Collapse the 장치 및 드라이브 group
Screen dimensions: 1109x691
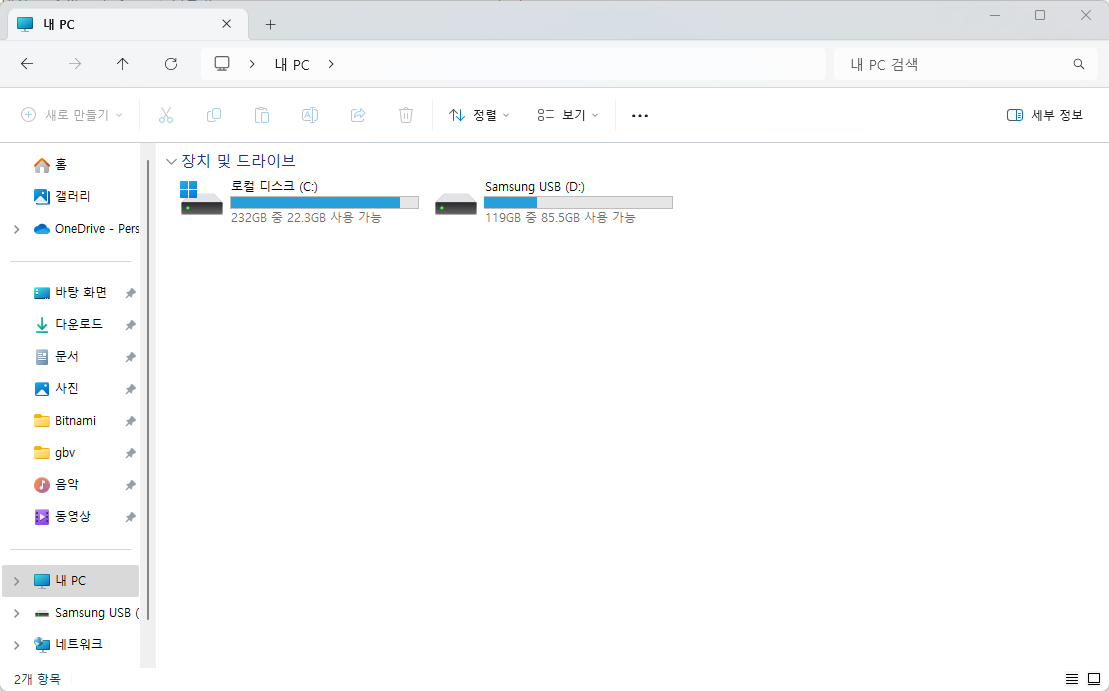click(x=170, y=162)
